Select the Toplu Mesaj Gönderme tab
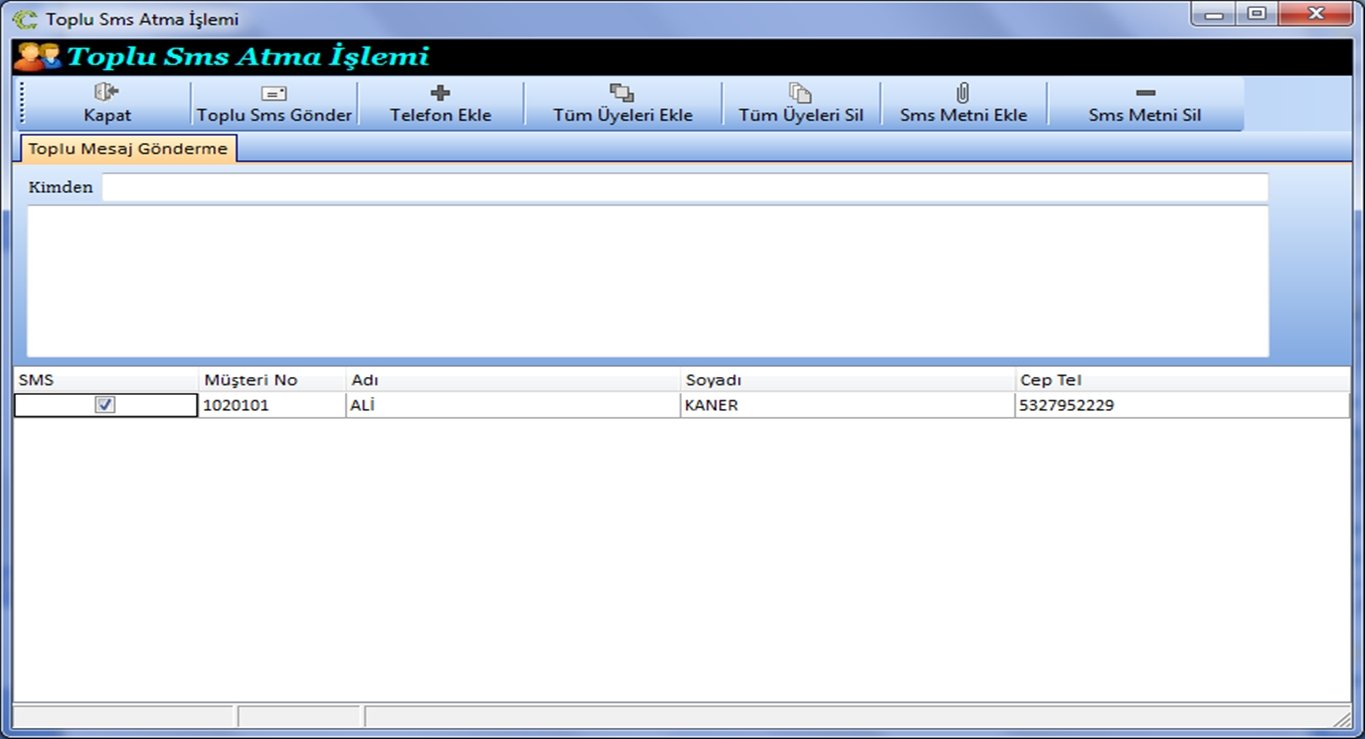This screenshot has width=1365, height=739. point(128,149)
